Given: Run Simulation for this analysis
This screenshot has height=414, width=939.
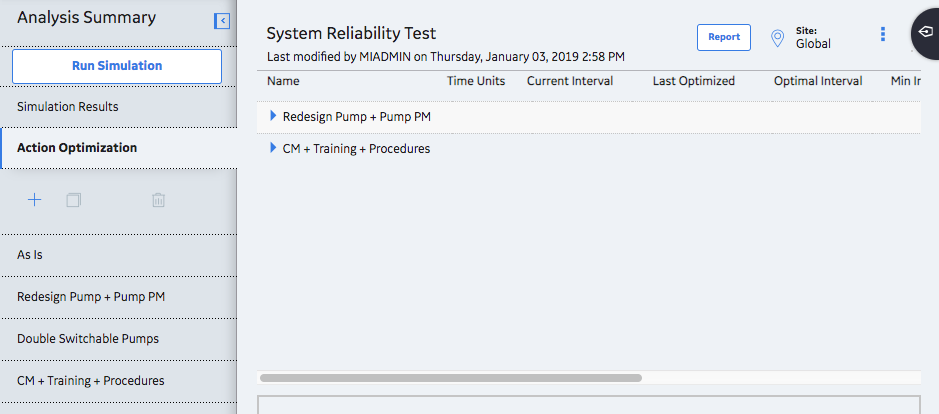Looking at the screenshot, I should [x=117, y=66].
